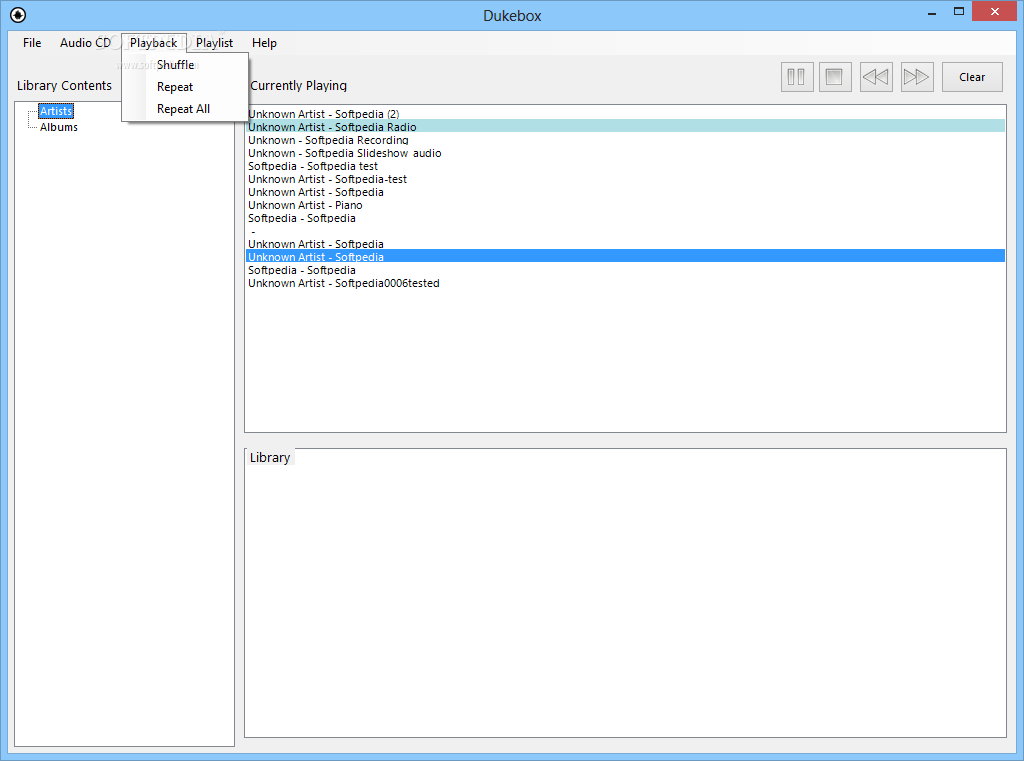Select track 'Unknown - Softpedia Recording'
The image size is (1024, 761).
(625, 140)
